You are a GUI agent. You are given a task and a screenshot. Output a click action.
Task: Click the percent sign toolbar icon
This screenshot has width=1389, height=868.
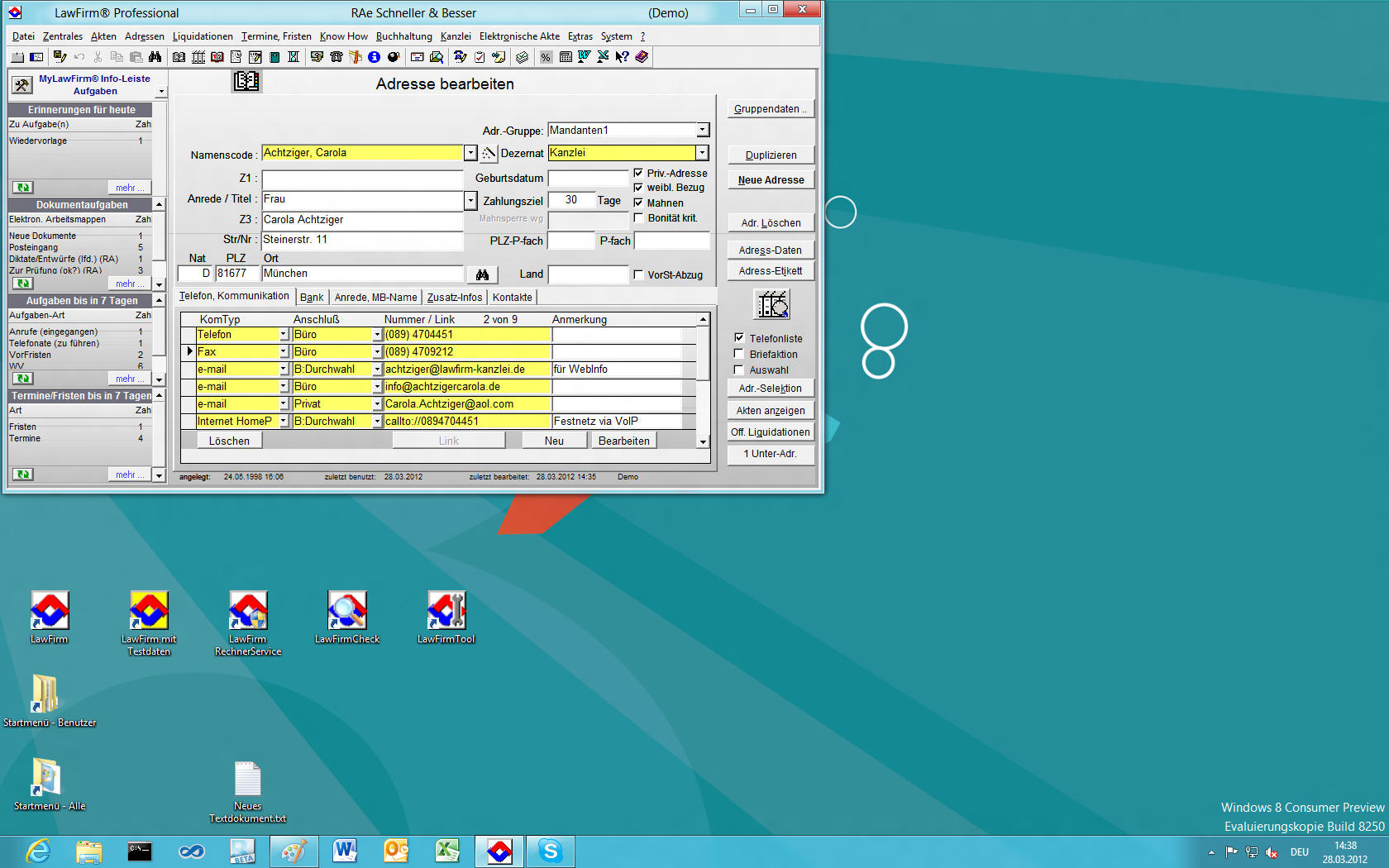coord(546,57)
